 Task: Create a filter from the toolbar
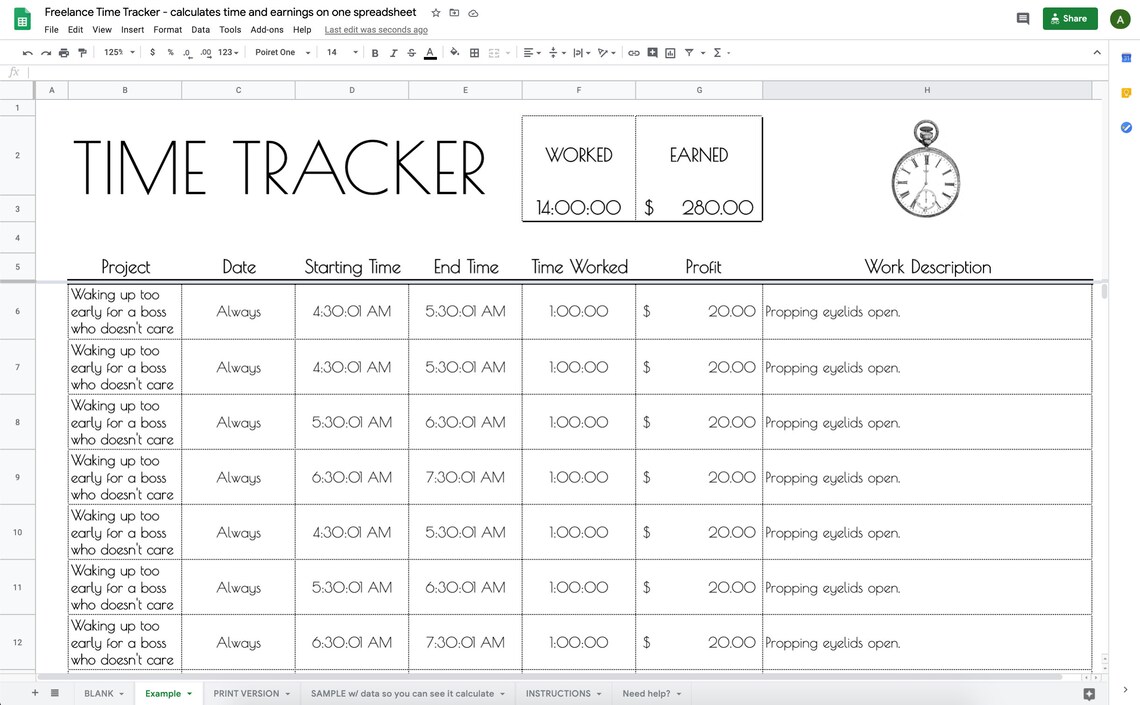coord(688,52)
